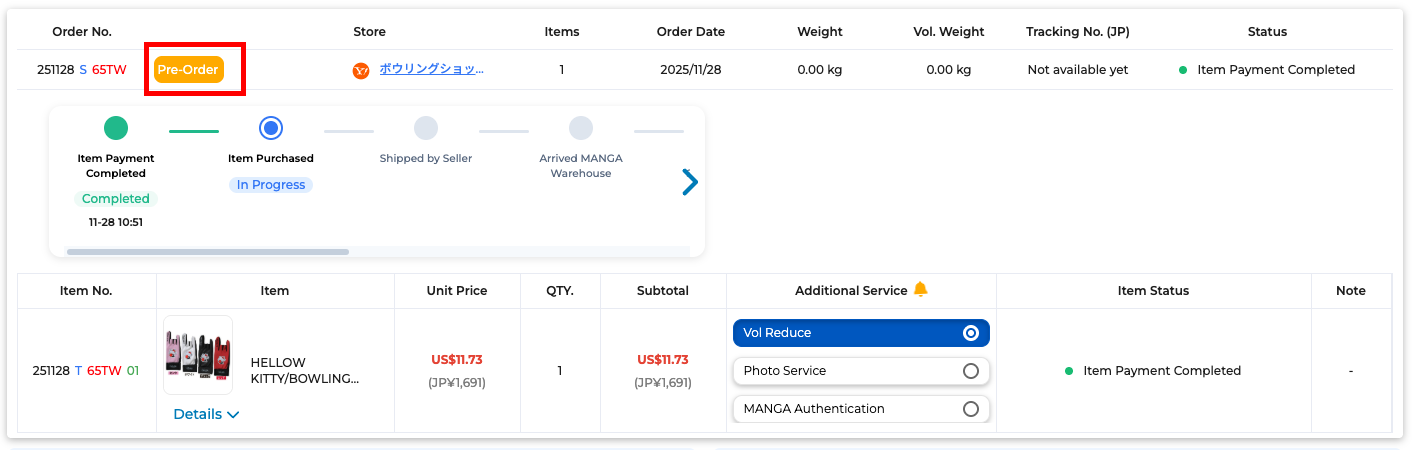The width and height of the screenshot is (1412, 450).
Task: Select the Photo Service option
Action: (x=861, y=371)
